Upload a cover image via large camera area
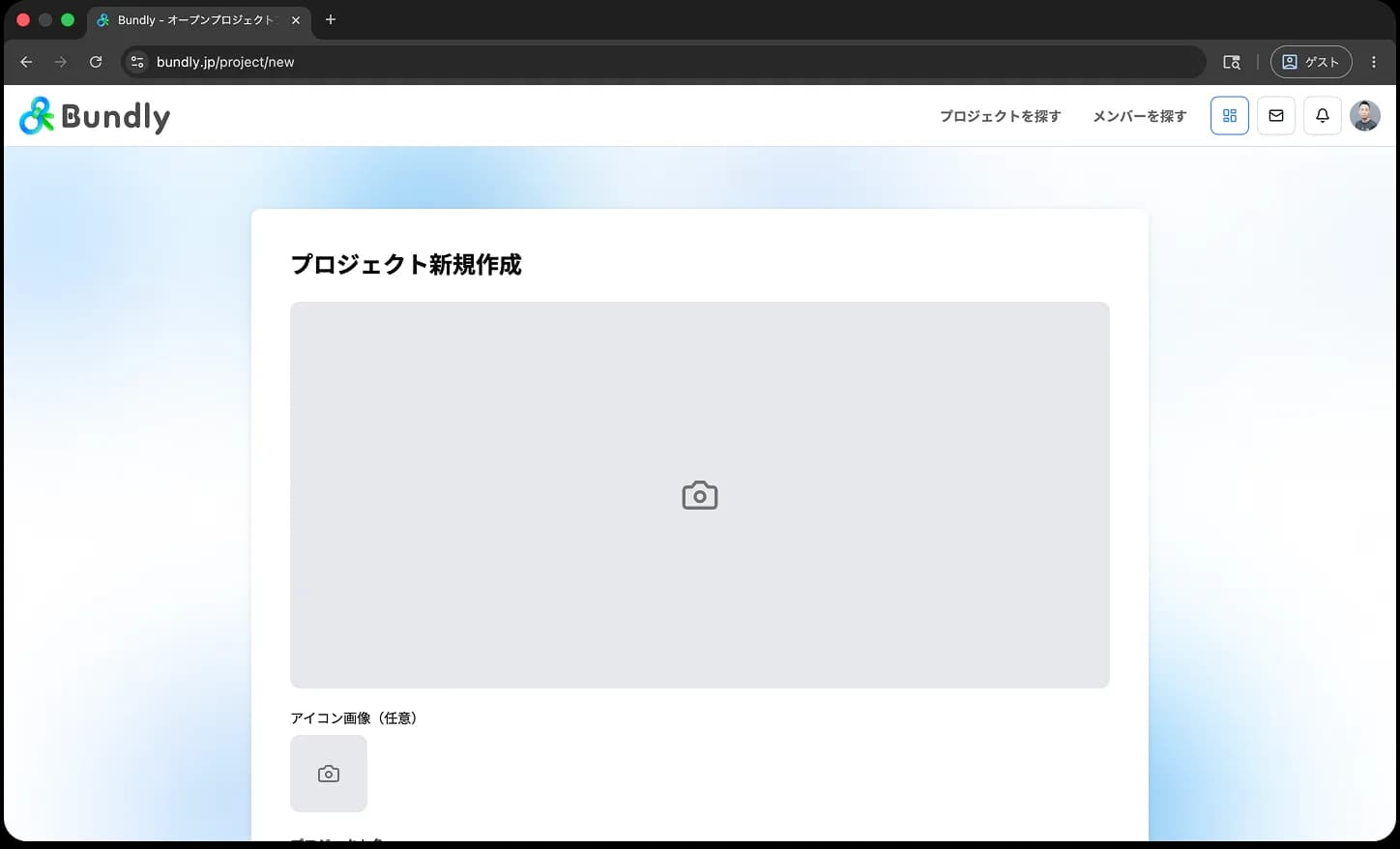1400x849 pixels. coord(700,495)
